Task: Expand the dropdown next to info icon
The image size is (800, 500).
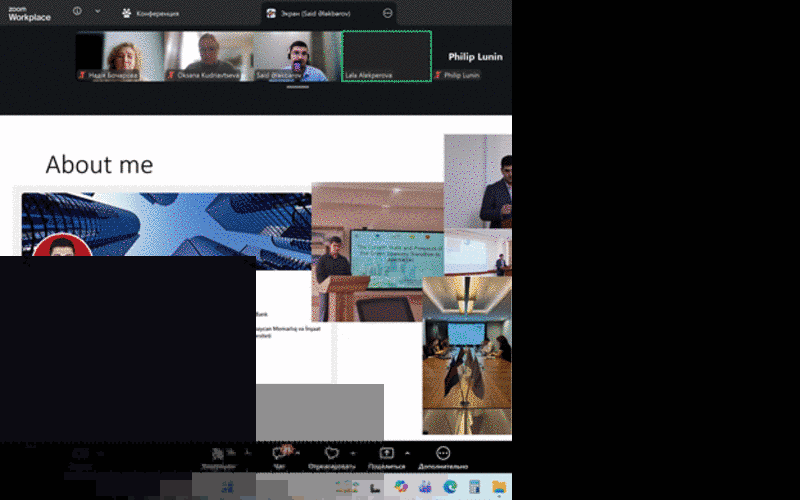Action: click(x=97, y=12)
